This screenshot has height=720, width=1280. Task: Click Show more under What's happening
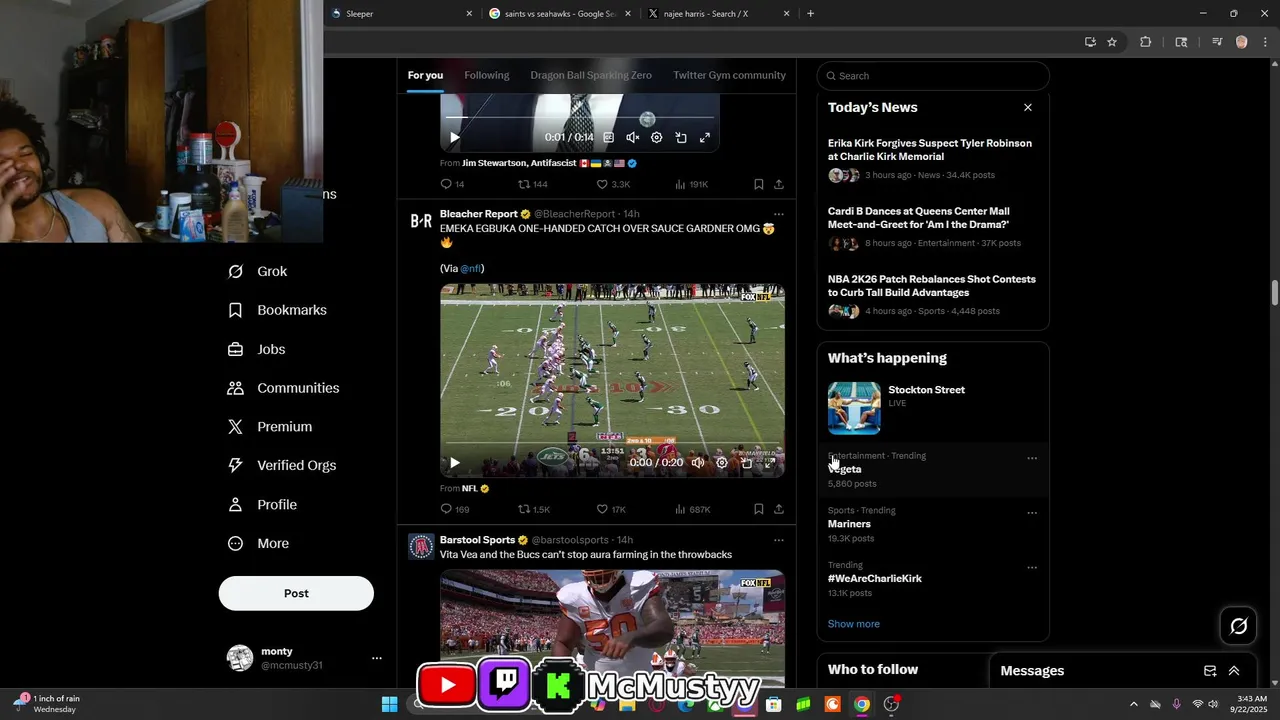(854, 624)
